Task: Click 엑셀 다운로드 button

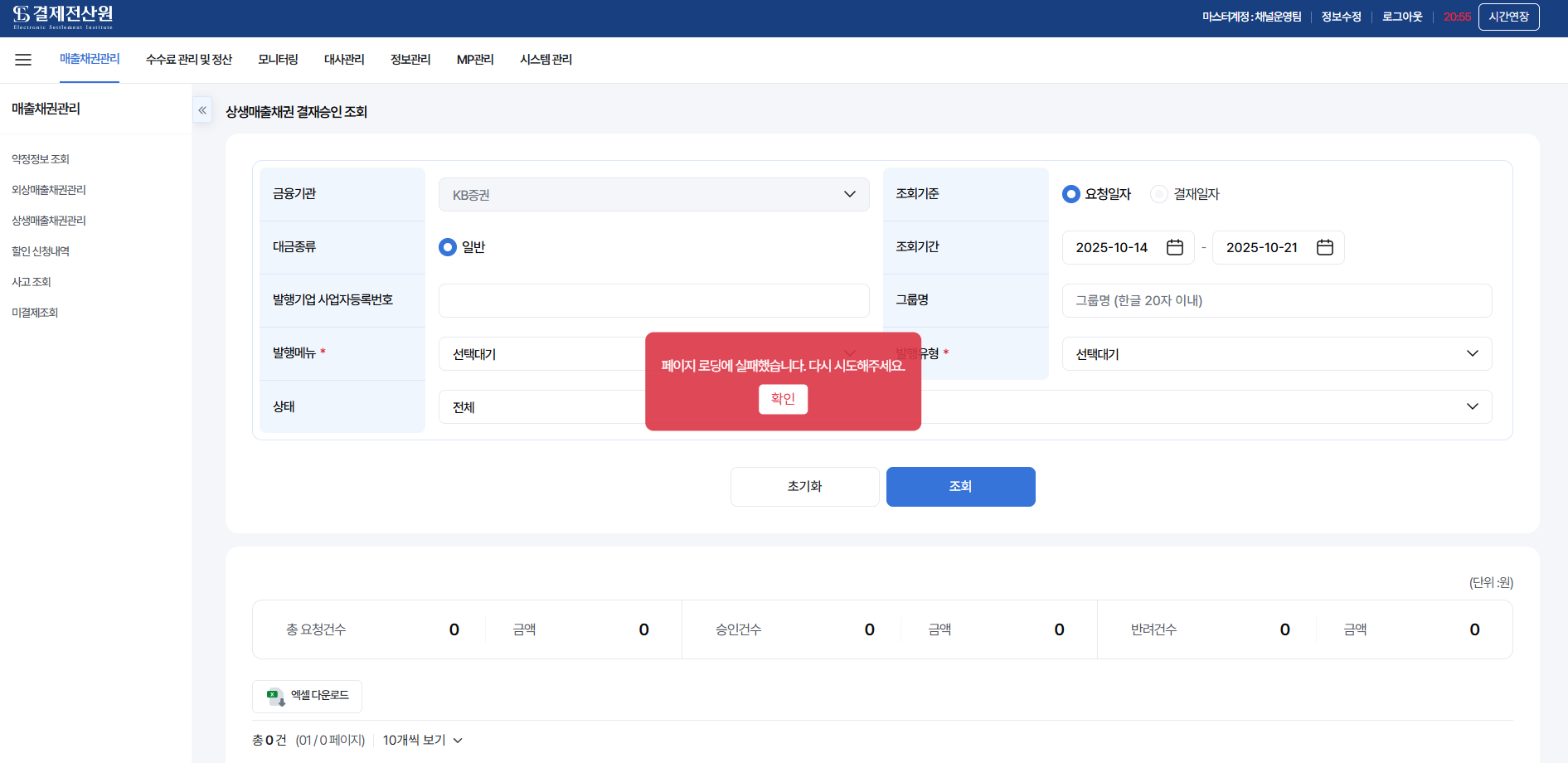Action: pos(307,696)
